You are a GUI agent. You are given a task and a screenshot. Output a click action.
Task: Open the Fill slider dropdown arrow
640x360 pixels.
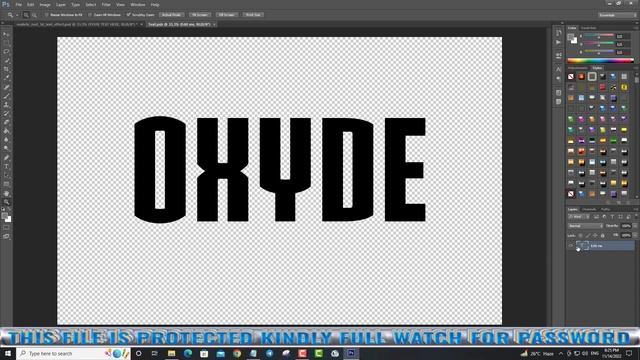click(x=635, y=236)
